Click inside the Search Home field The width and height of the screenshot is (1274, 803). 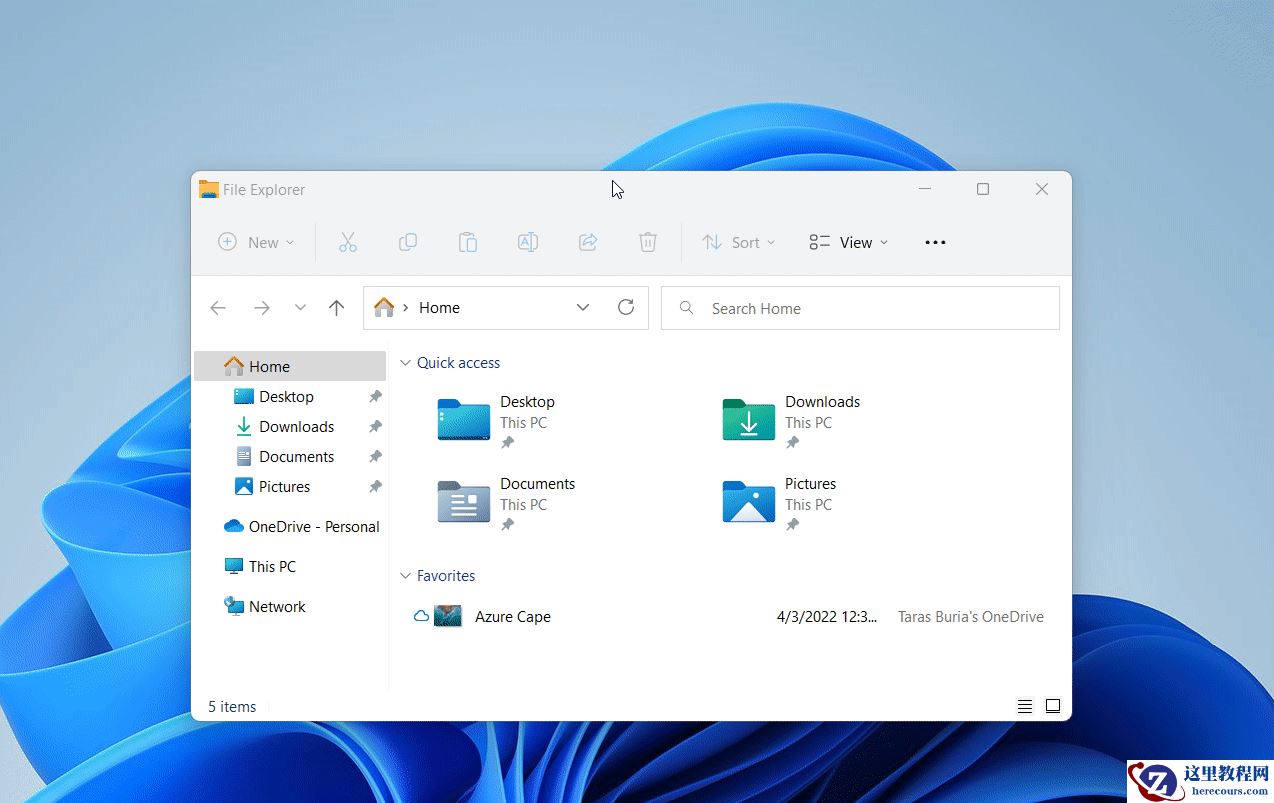point(860,308)
